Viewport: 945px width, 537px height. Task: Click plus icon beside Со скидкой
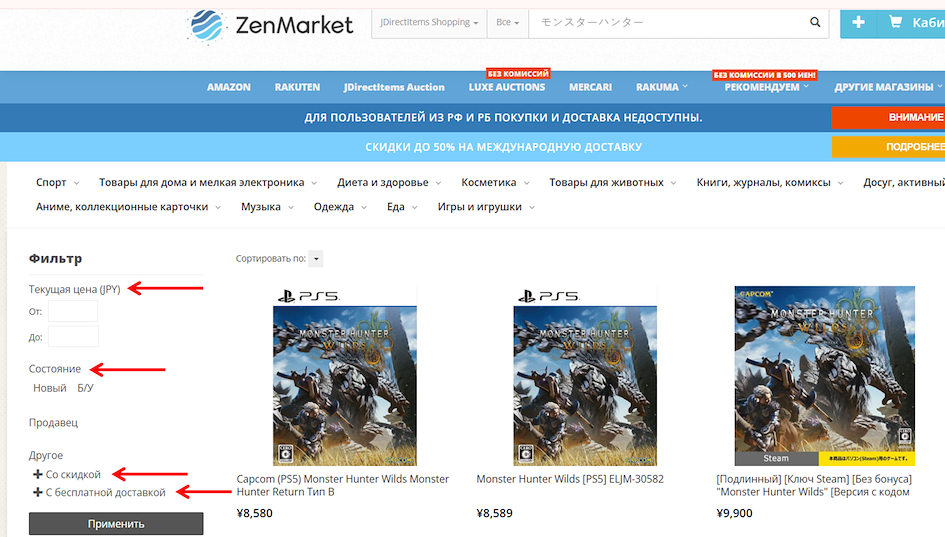37,475
